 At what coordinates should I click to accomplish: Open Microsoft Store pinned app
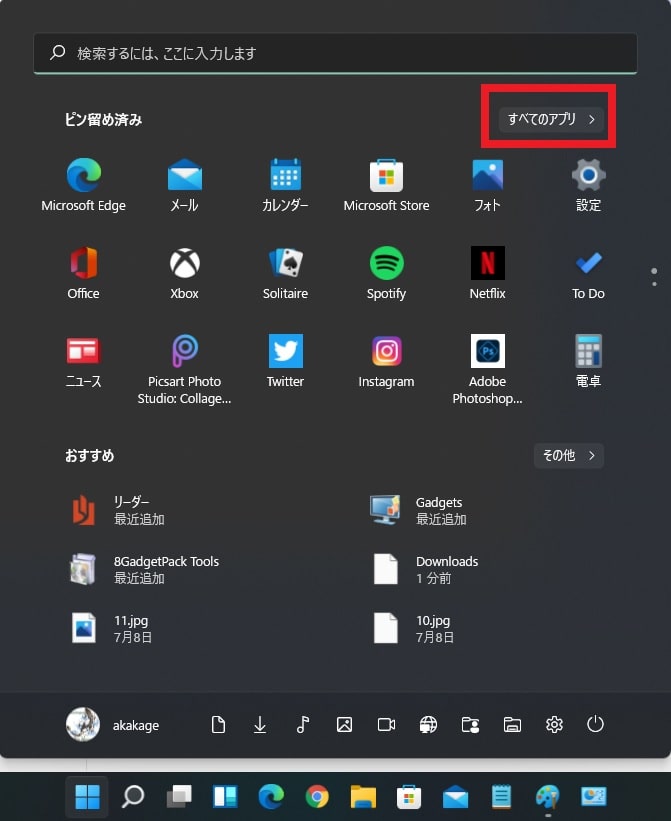pyautogui.click(x=386, y=184)
